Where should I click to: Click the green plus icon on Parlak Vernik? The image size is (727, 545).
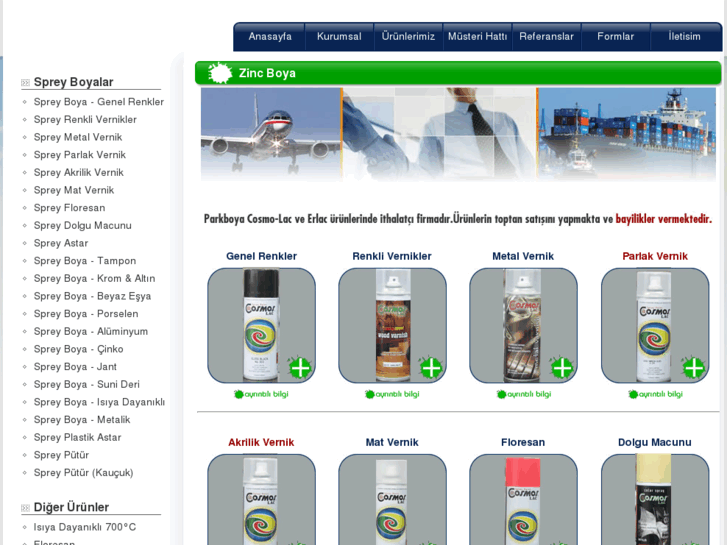[x=693, y=368]
